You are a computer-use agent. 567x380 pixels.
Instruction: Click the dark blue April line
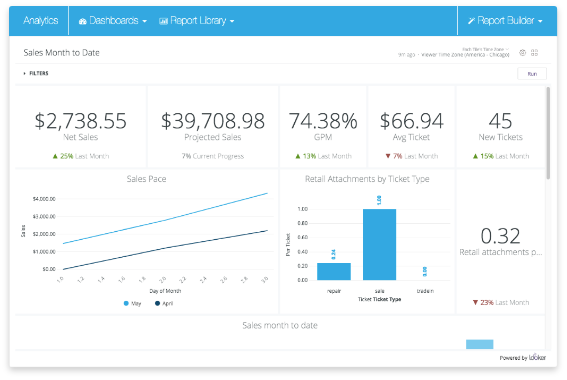tap(165, 249)
